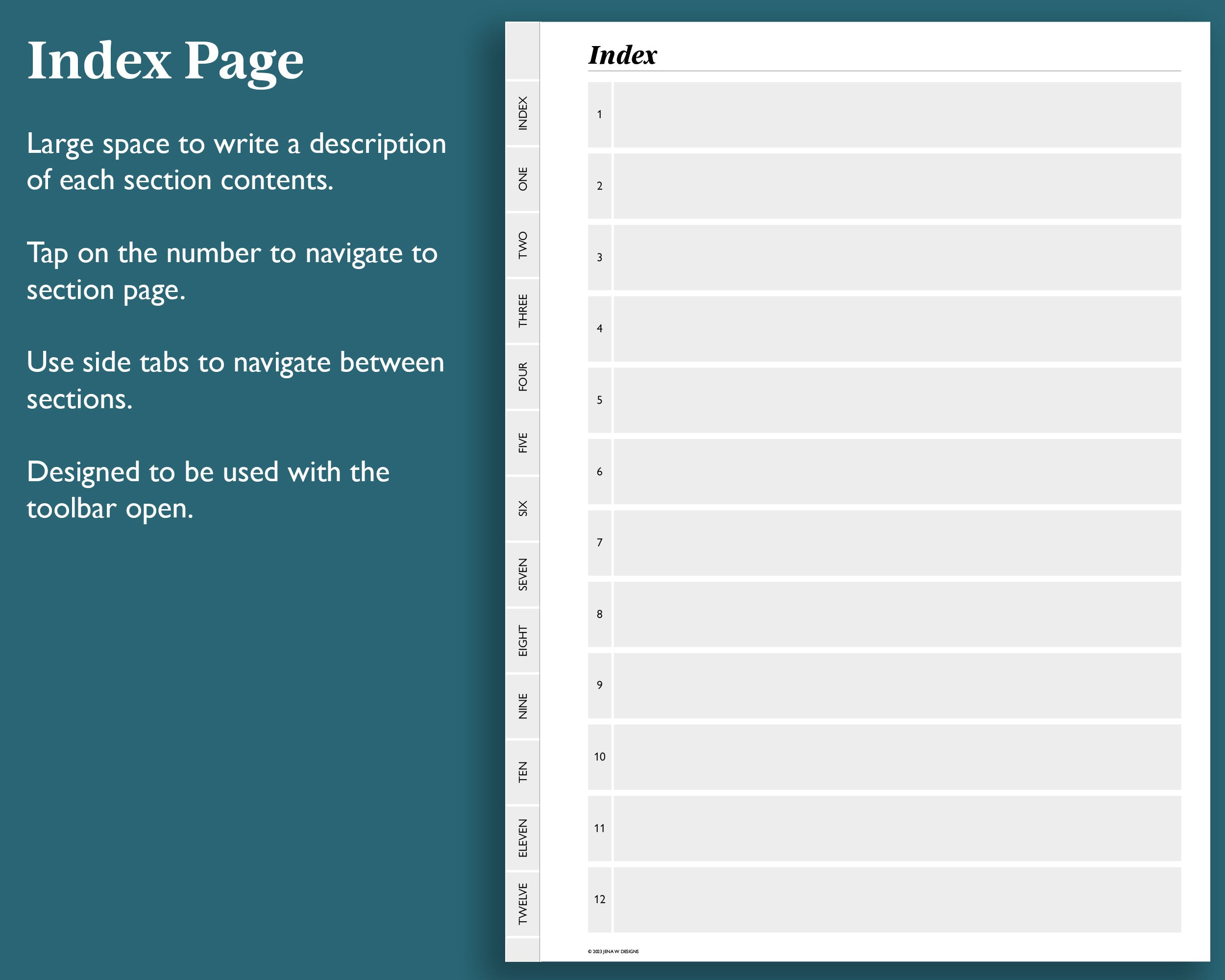The image size is (1225, 980).
Task: Click the Index page heading
Action: coord(622,55)
